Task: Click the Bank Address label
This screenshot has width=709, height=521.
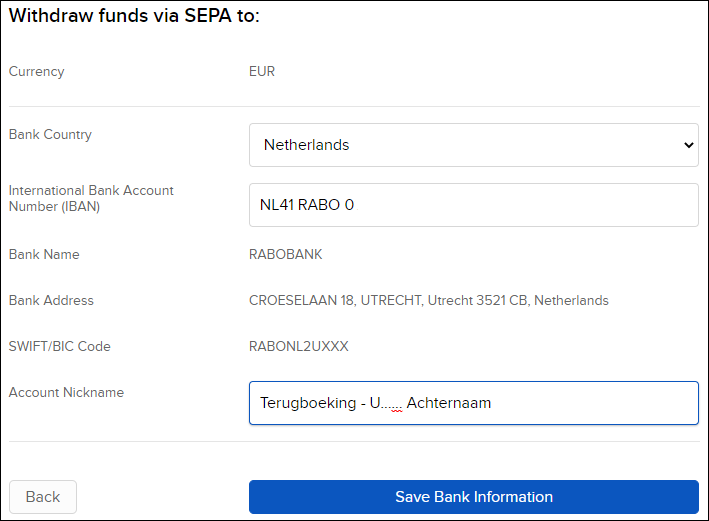Action: [x=51, y=300]
